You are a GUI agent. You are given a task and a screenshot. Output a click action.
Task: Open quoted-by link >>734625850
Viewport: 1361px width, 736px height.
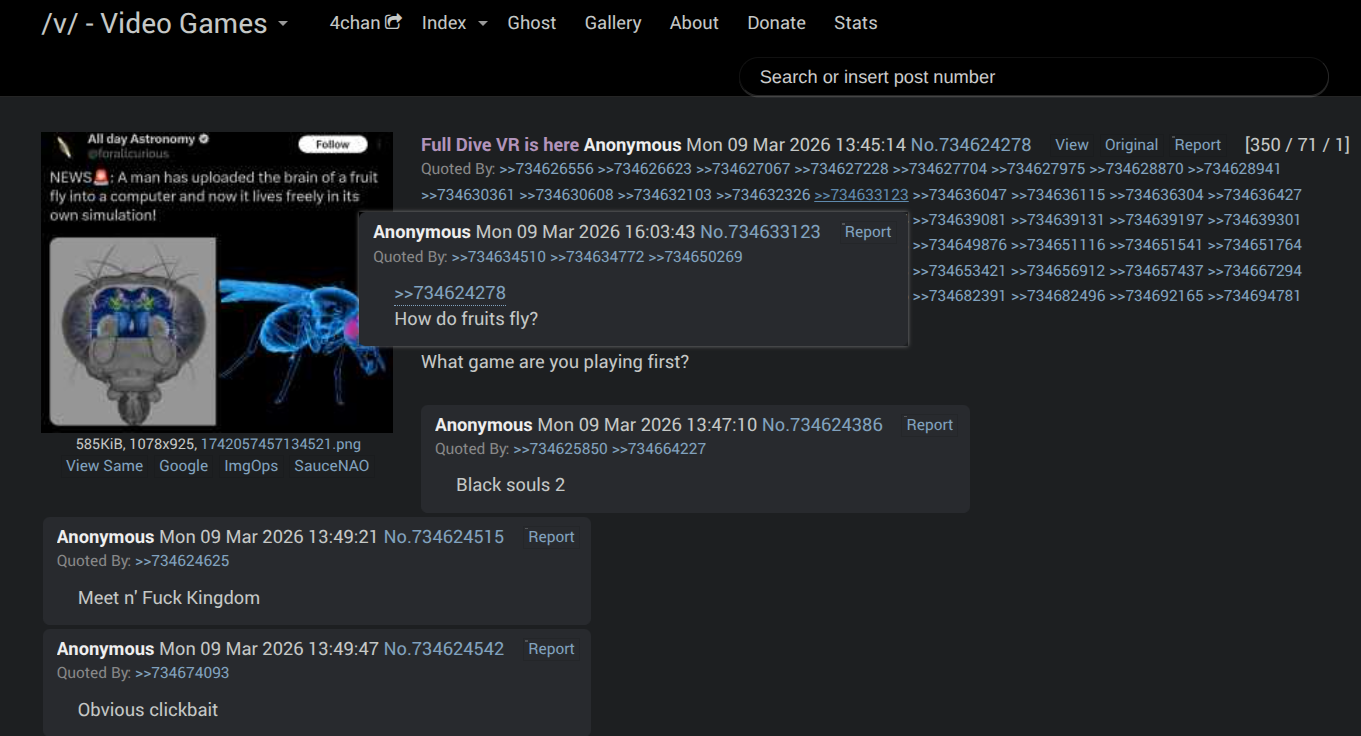pos(560,449)
